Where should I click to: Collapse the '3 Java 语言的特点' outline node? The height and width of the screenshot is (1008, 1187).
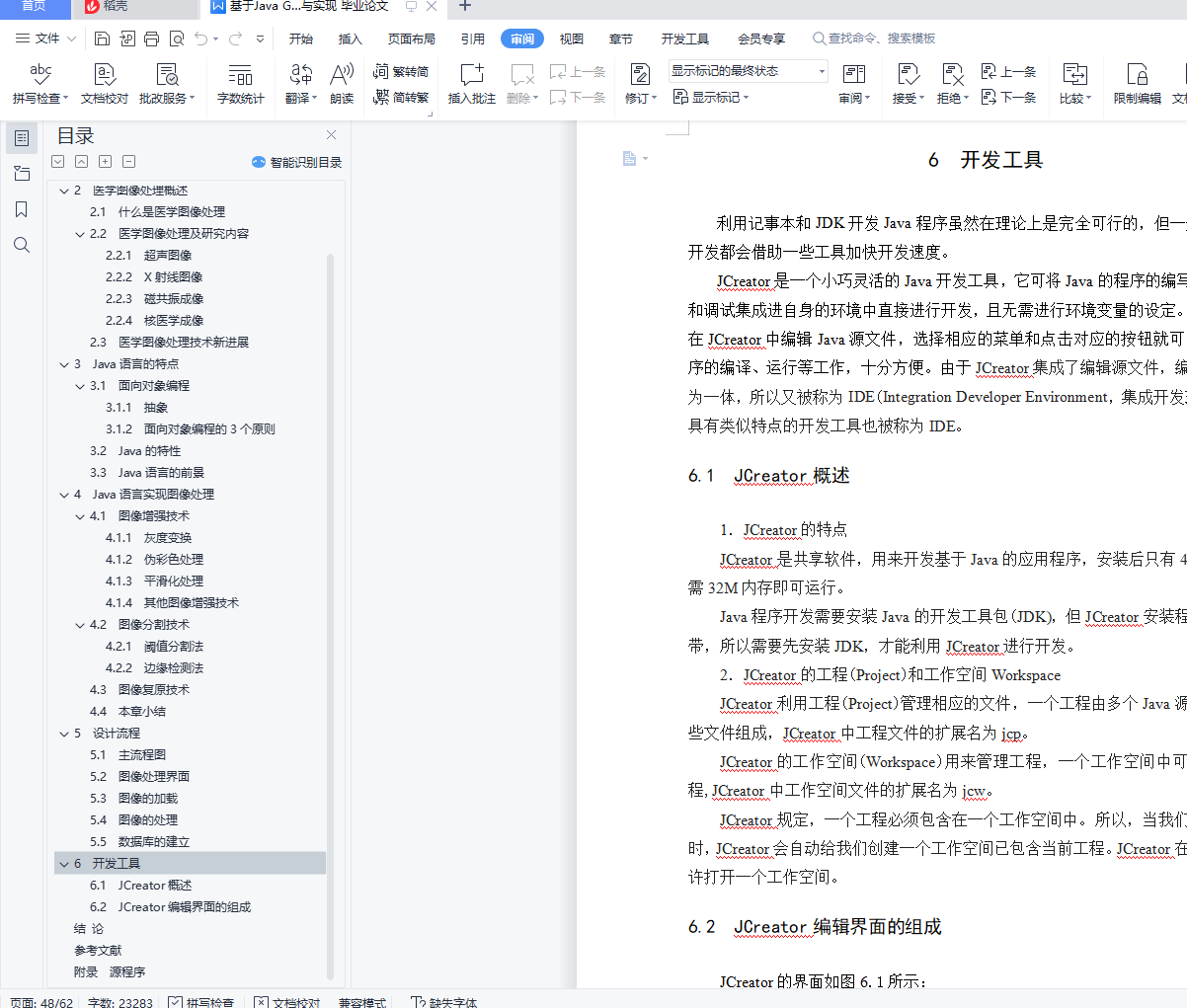point(64,364)
